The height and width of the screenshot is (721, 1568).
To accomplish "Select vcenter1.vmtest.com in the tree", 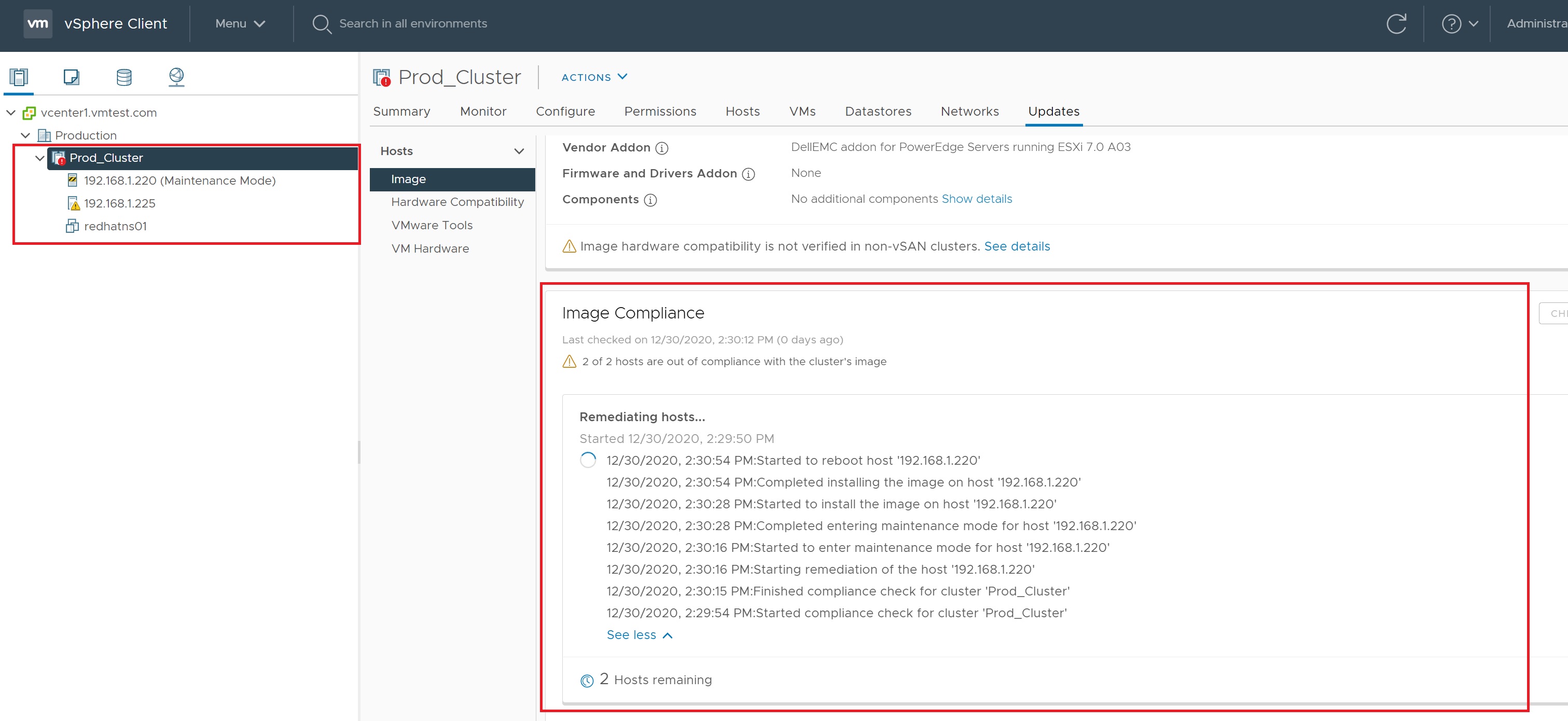I will pos(99,113).
